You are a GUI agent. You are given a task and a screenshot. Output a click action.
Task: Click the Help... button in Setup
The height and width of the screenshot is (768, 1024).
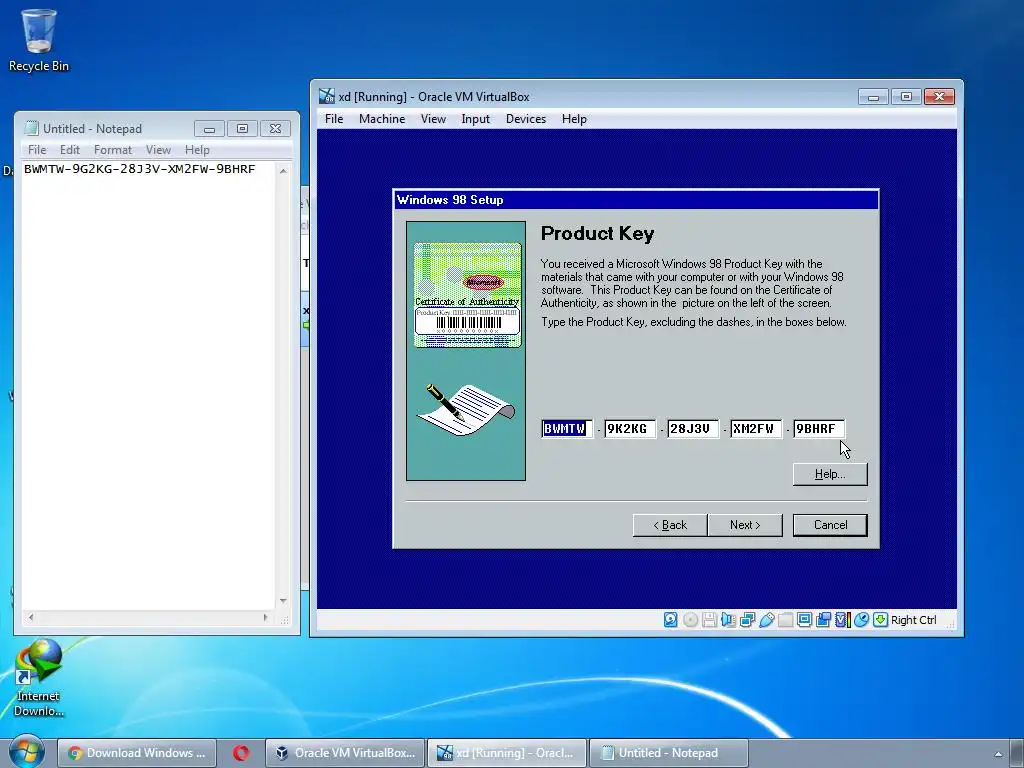(x=830, y=474)
